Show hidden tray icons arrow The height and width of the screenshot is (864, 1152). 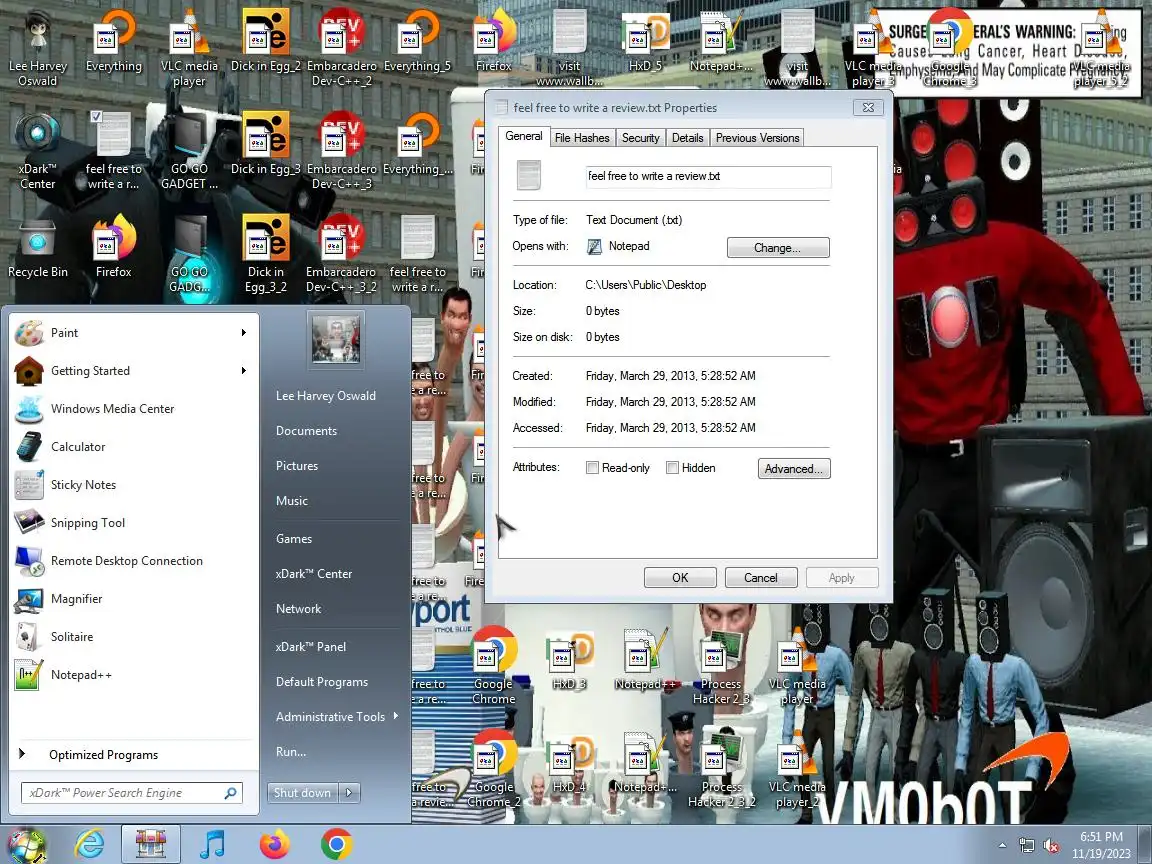(x=1002, y=846)
